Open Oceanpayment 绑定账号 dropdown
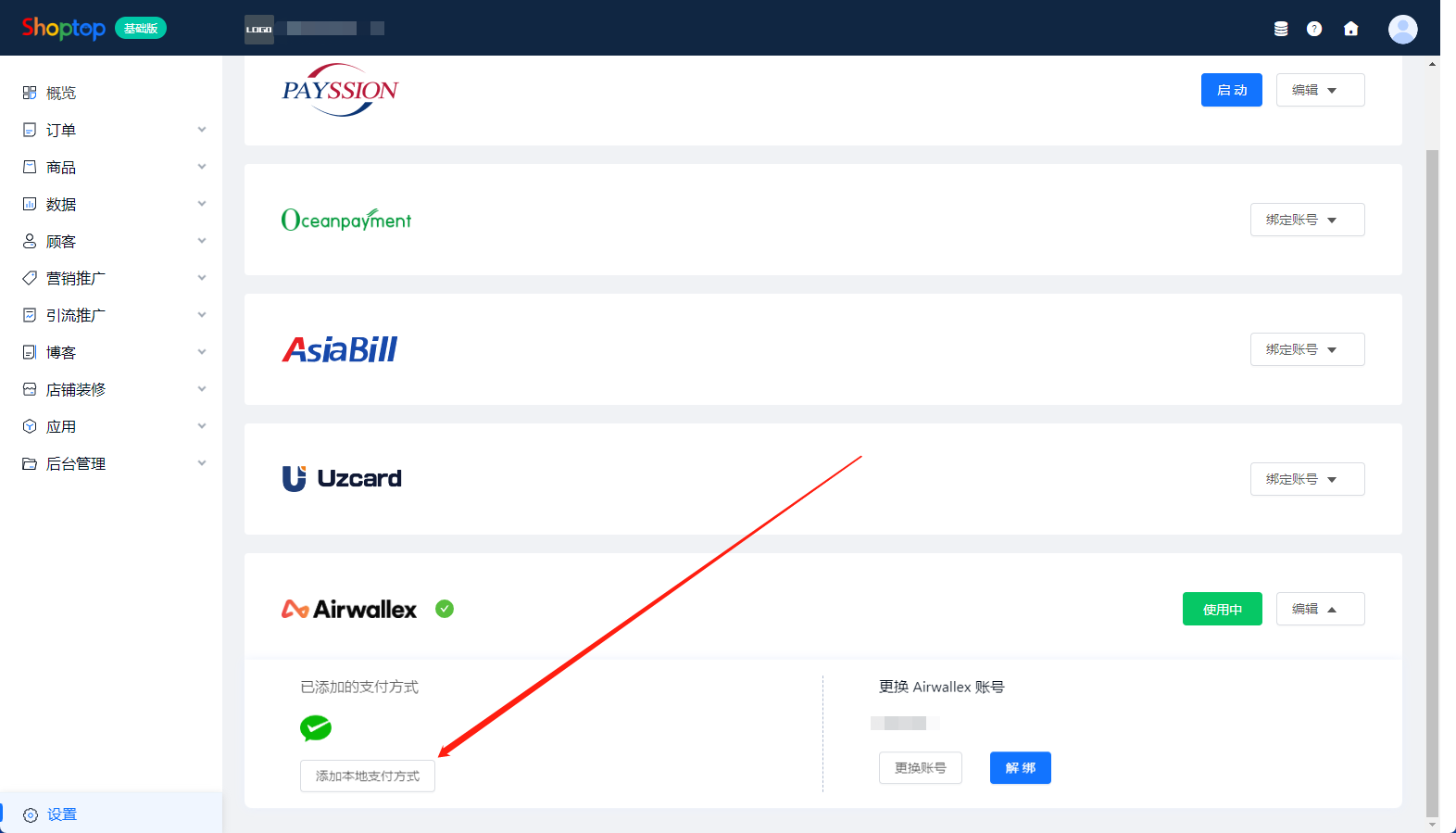 (1307, 220)
